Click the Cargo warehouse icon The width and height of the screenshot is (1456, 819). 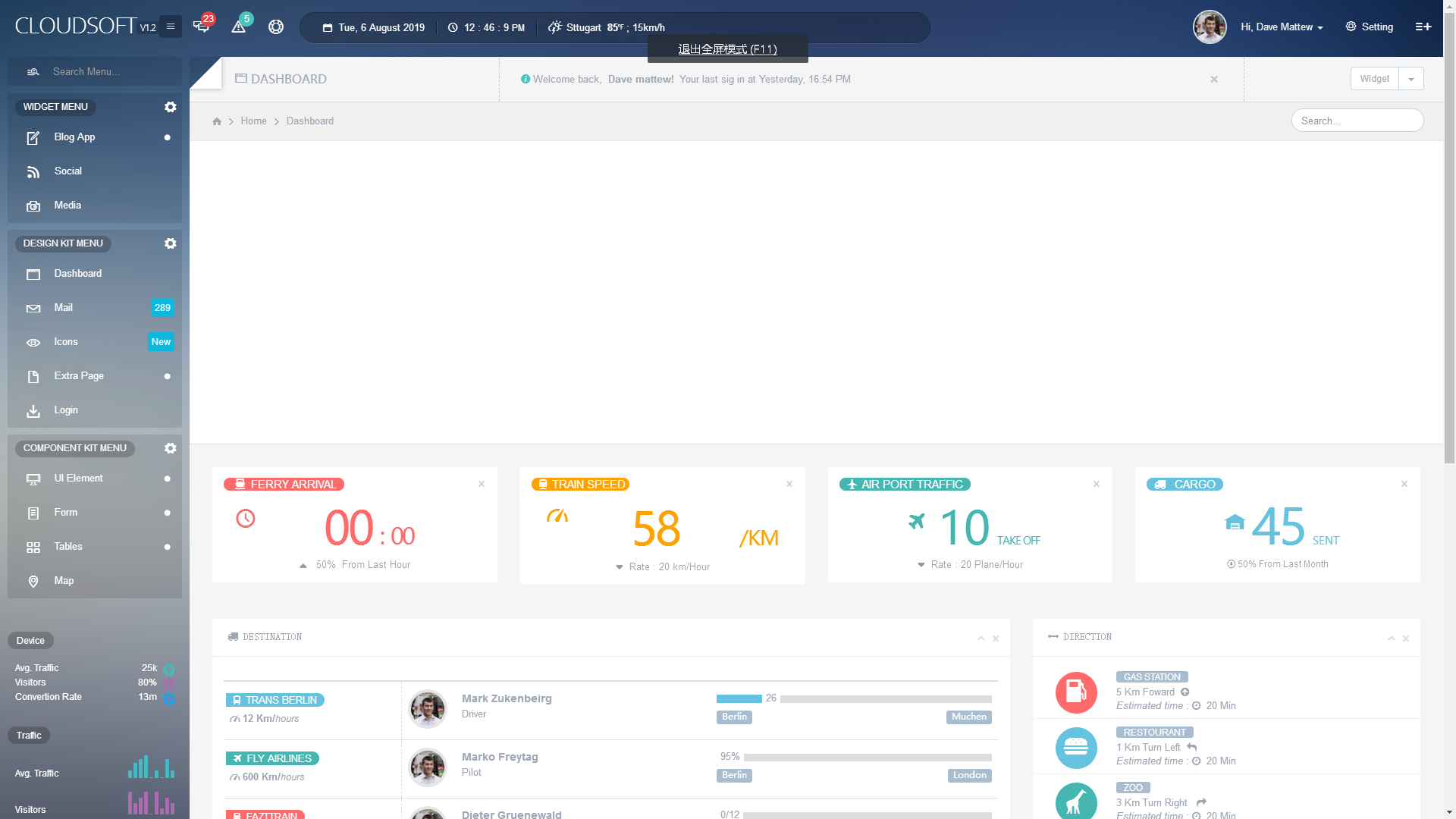coord(1235,522)
